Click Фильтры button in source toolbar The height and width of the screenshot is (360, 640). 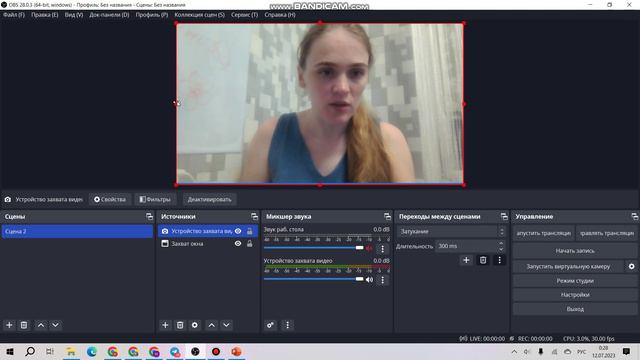155,199
